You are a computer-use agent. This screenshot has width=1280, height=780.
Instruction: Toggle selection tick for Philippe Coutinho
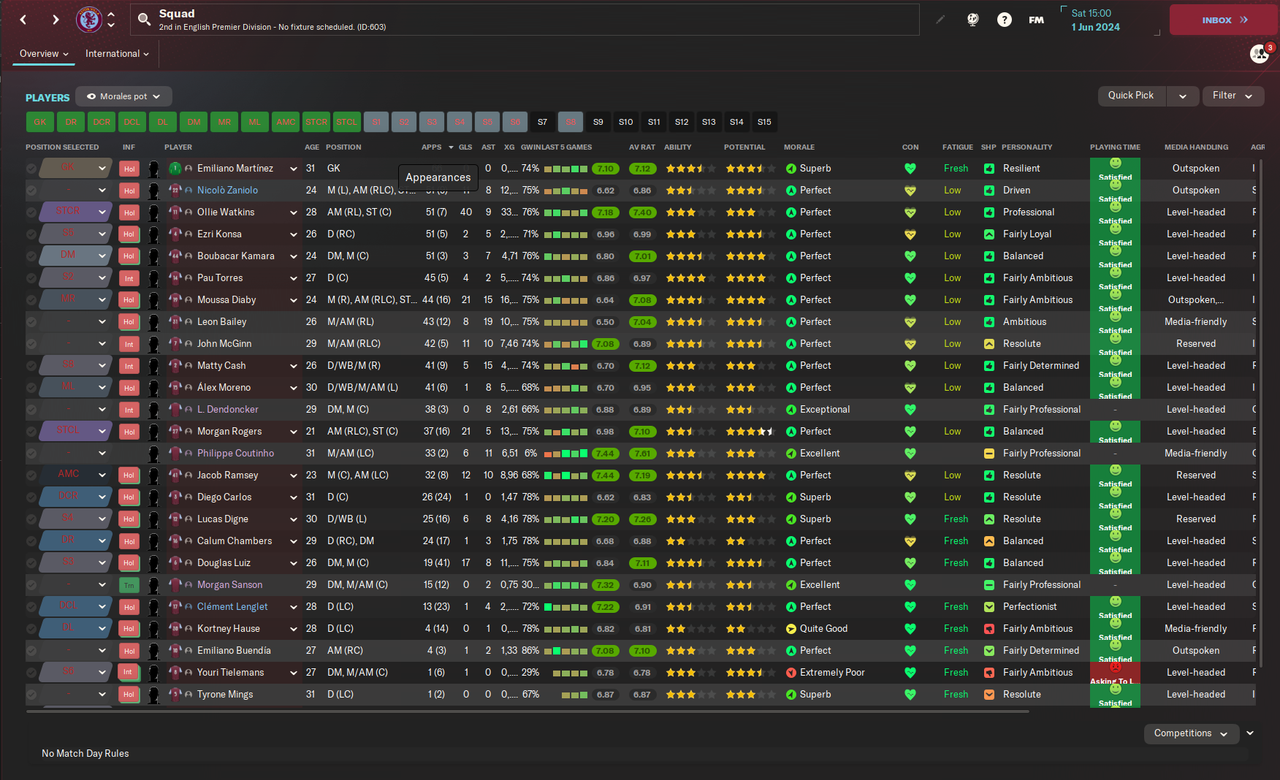(x=31, y=453)
